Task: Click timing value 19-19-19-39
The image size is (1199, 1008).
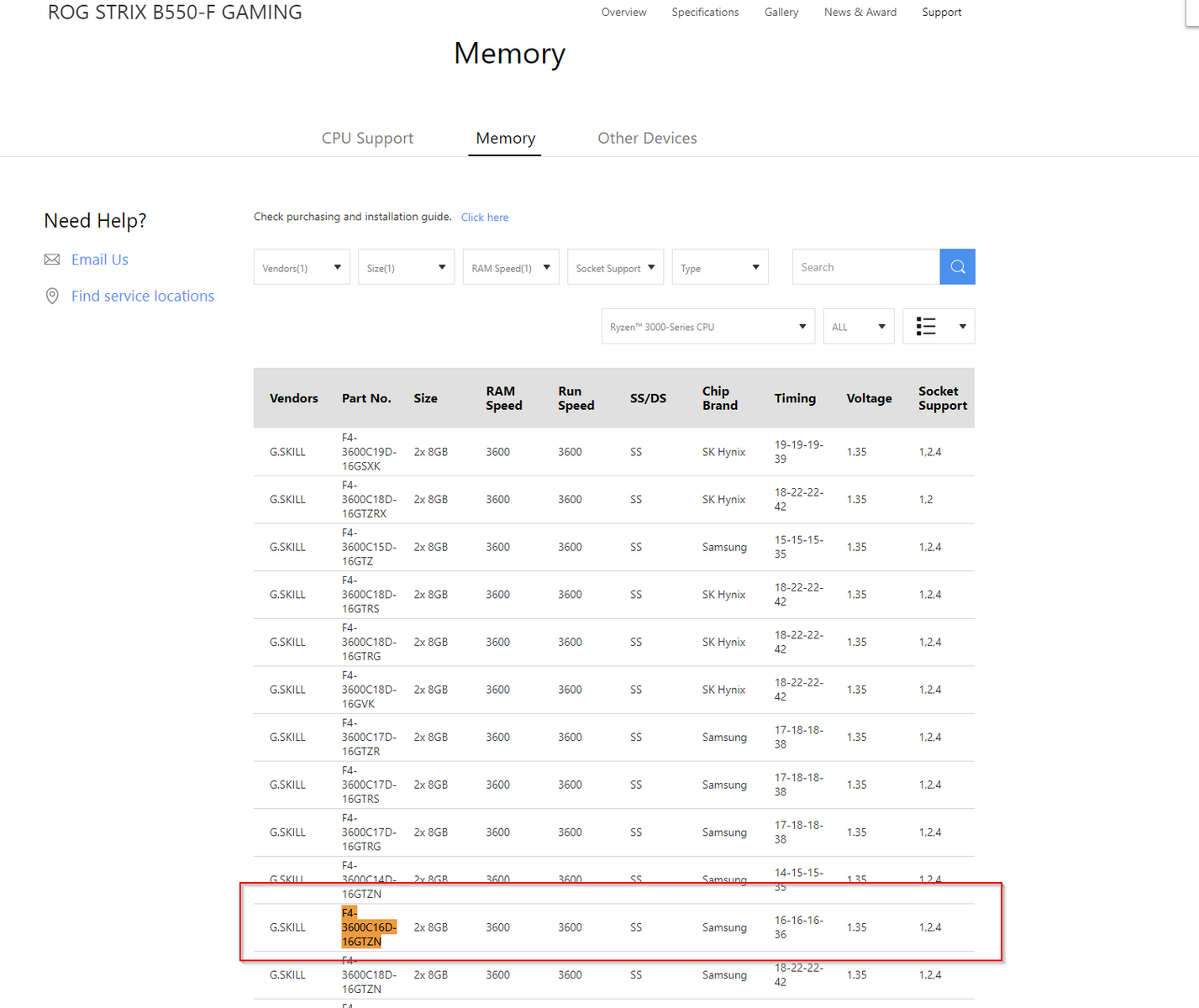Action: (799, 452)
